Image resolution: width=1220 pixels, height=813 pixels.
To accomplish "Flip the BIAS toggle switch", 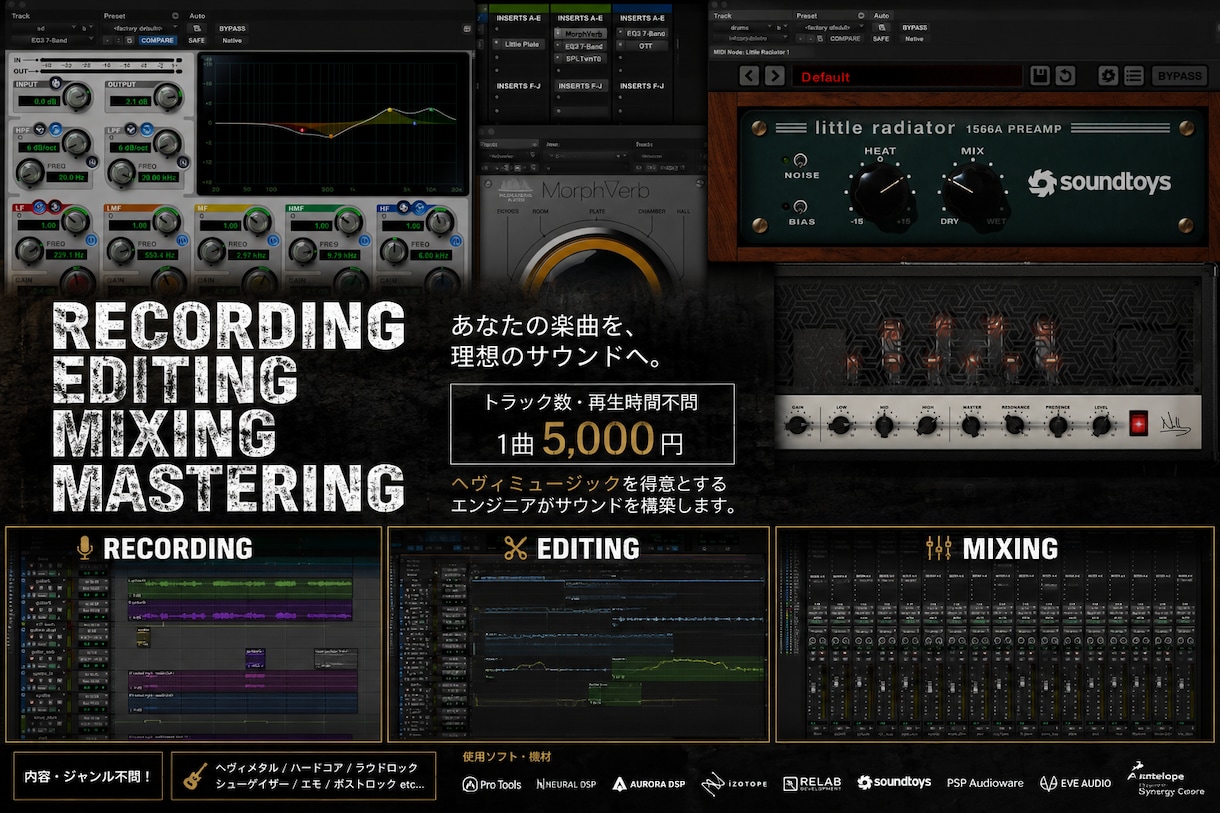I will tap(800, 207).
